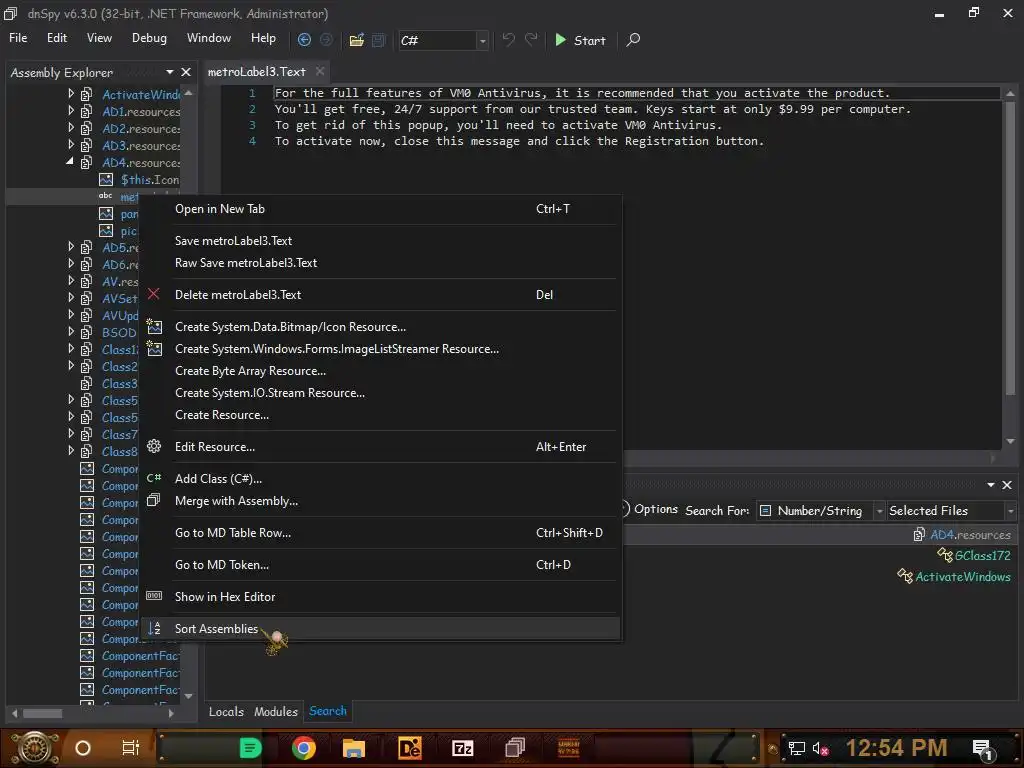Viewport: 1024px width, 768px height.
Task: Choose Go to MD Token
Action: pyautogui.click(x=381, y=565)
